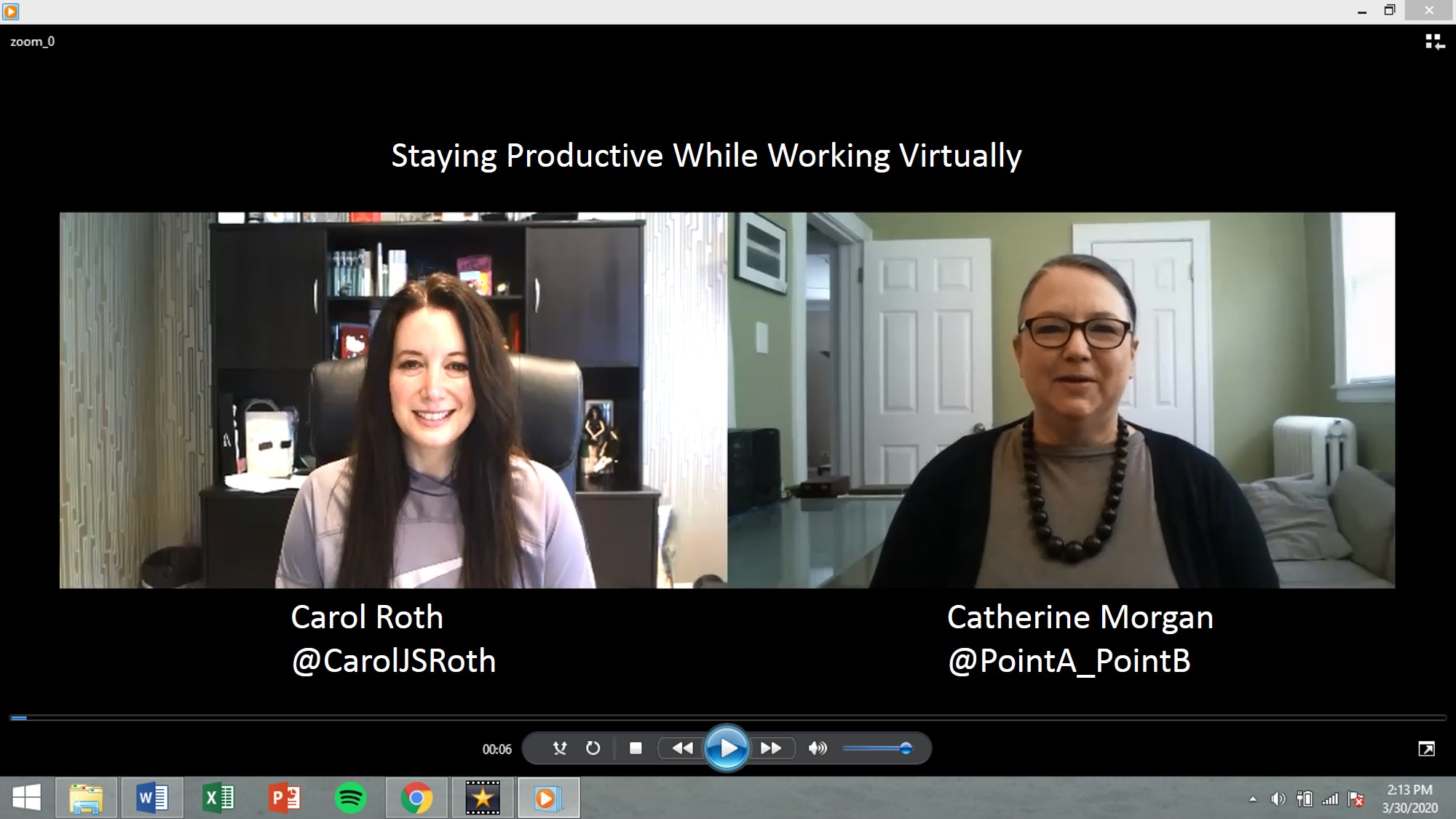
Task: Mute the player volume speaker icon
Action: tap(818, 748)
